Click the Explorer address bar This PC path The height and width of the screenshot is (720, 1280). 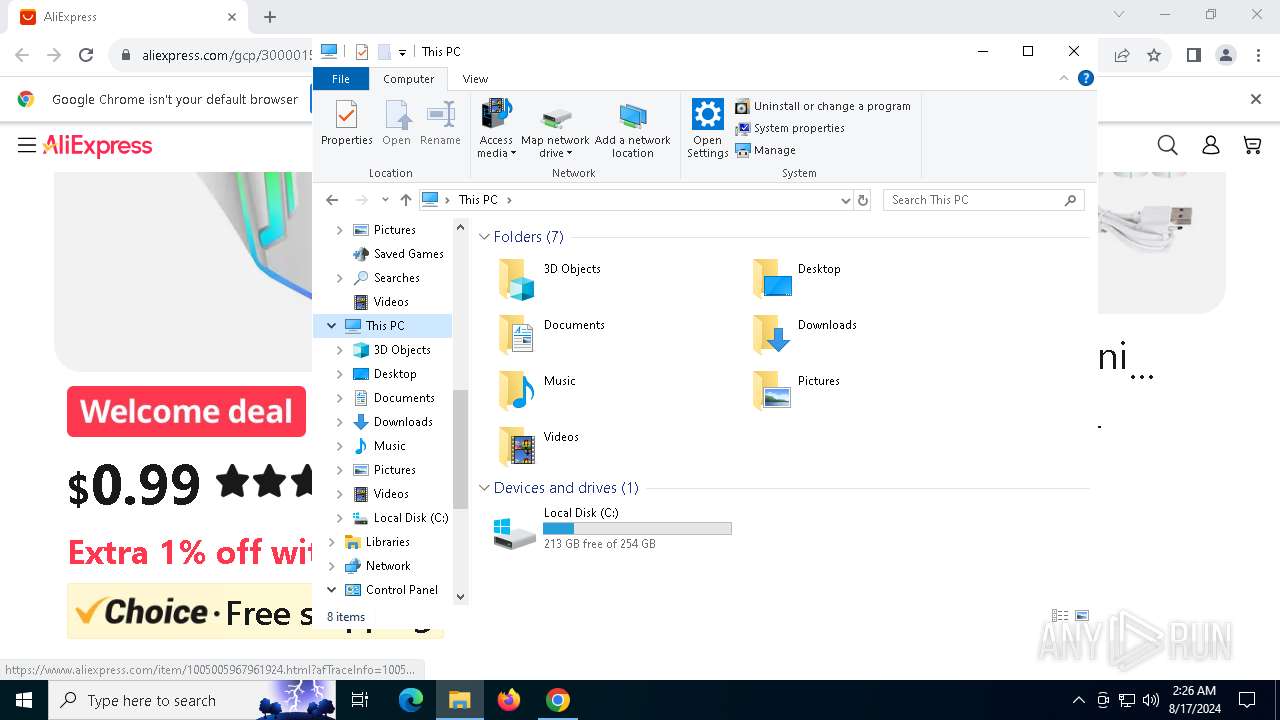[x=478, y=200]
